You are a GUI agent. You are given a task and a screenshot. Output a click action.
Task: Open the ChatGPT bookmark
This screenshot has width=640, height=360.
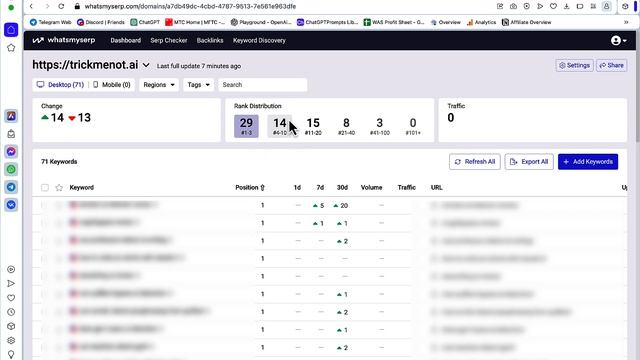click(145, 22)
